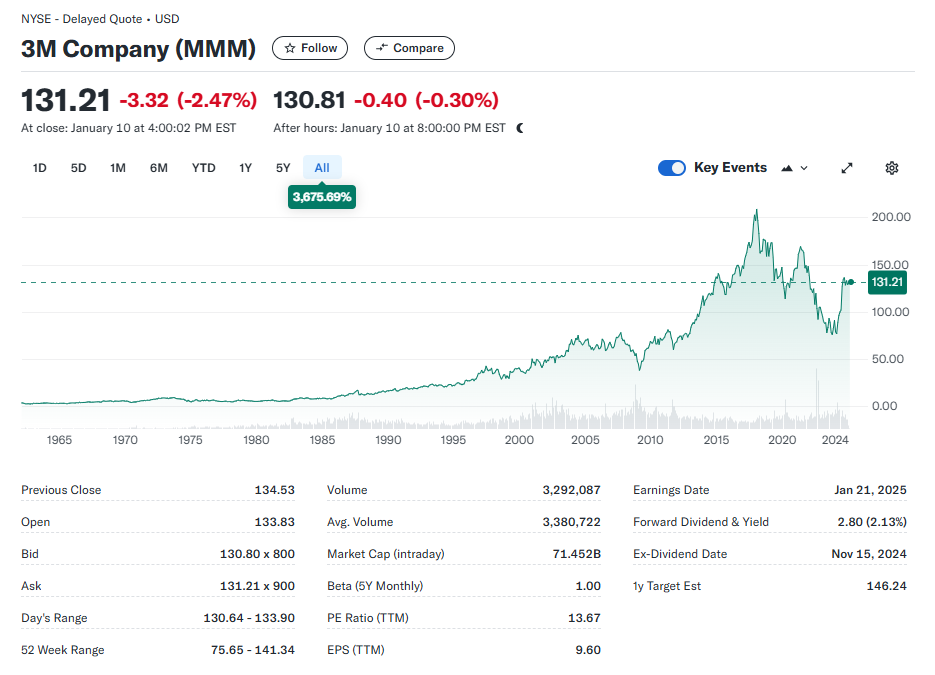Show the 1Y chart range
The width and height of the screenshot is (935, 675).
click(x=246, y=168)
